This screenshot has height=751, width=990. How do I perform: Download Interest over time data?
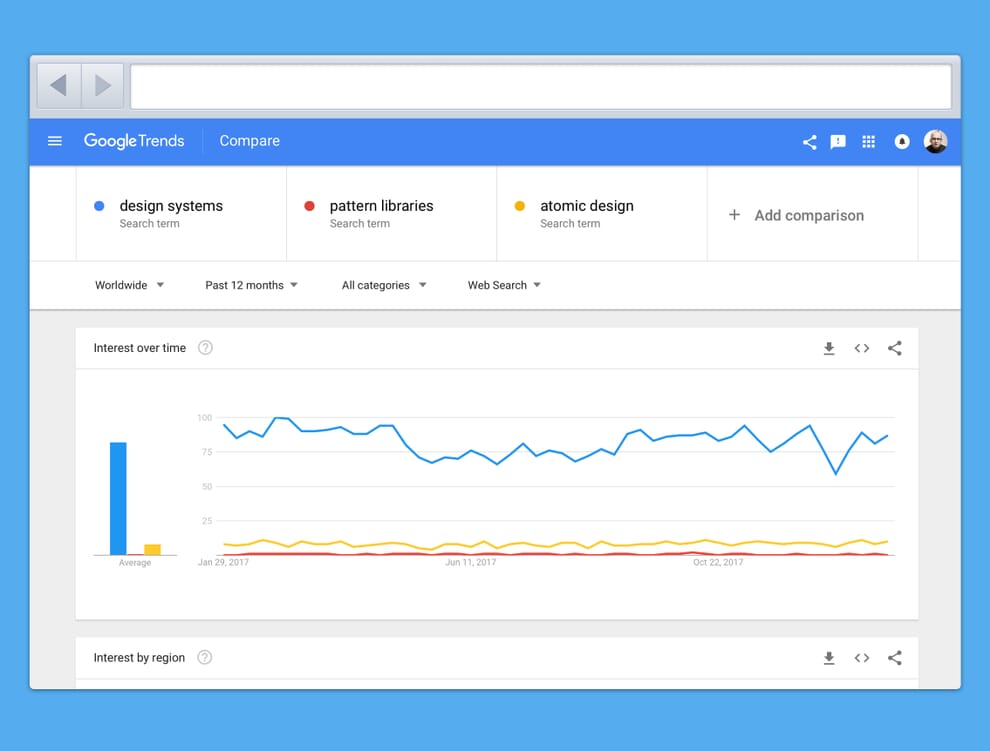[829, 348]
